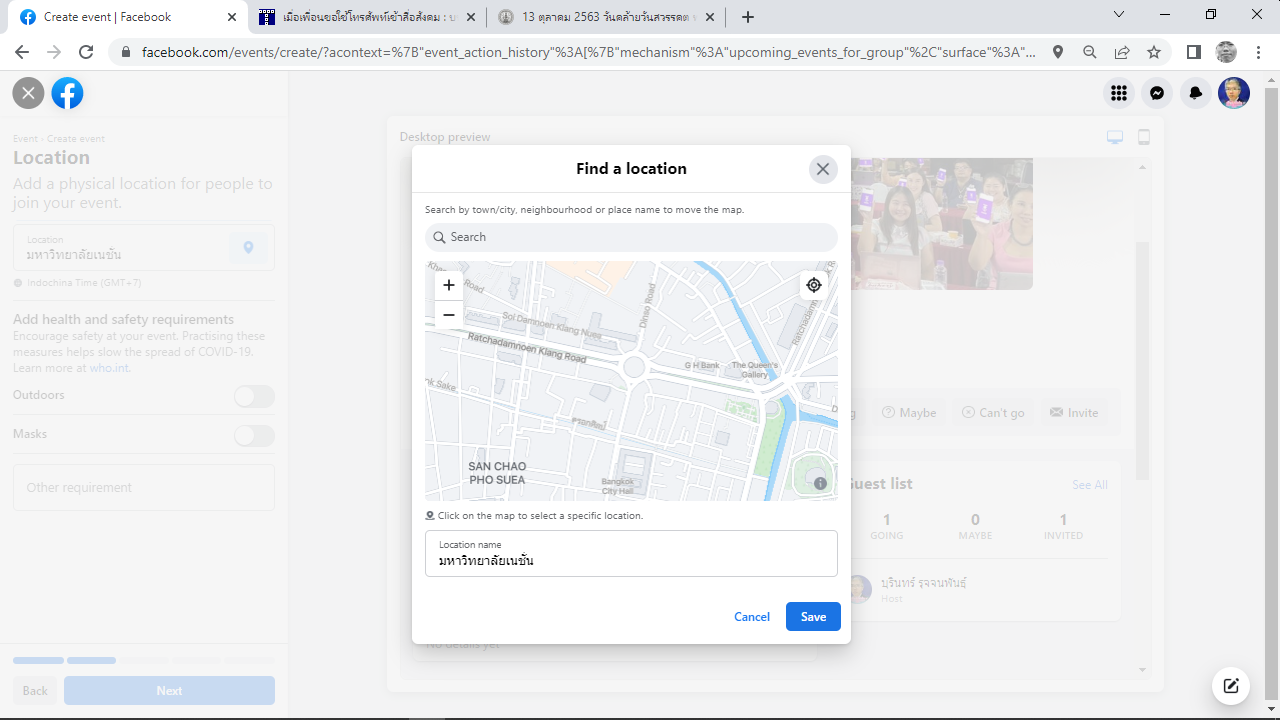The width and height of the screenshot is (1280, 720).
Task: Locate my position on the map
Action: (814, 285)
